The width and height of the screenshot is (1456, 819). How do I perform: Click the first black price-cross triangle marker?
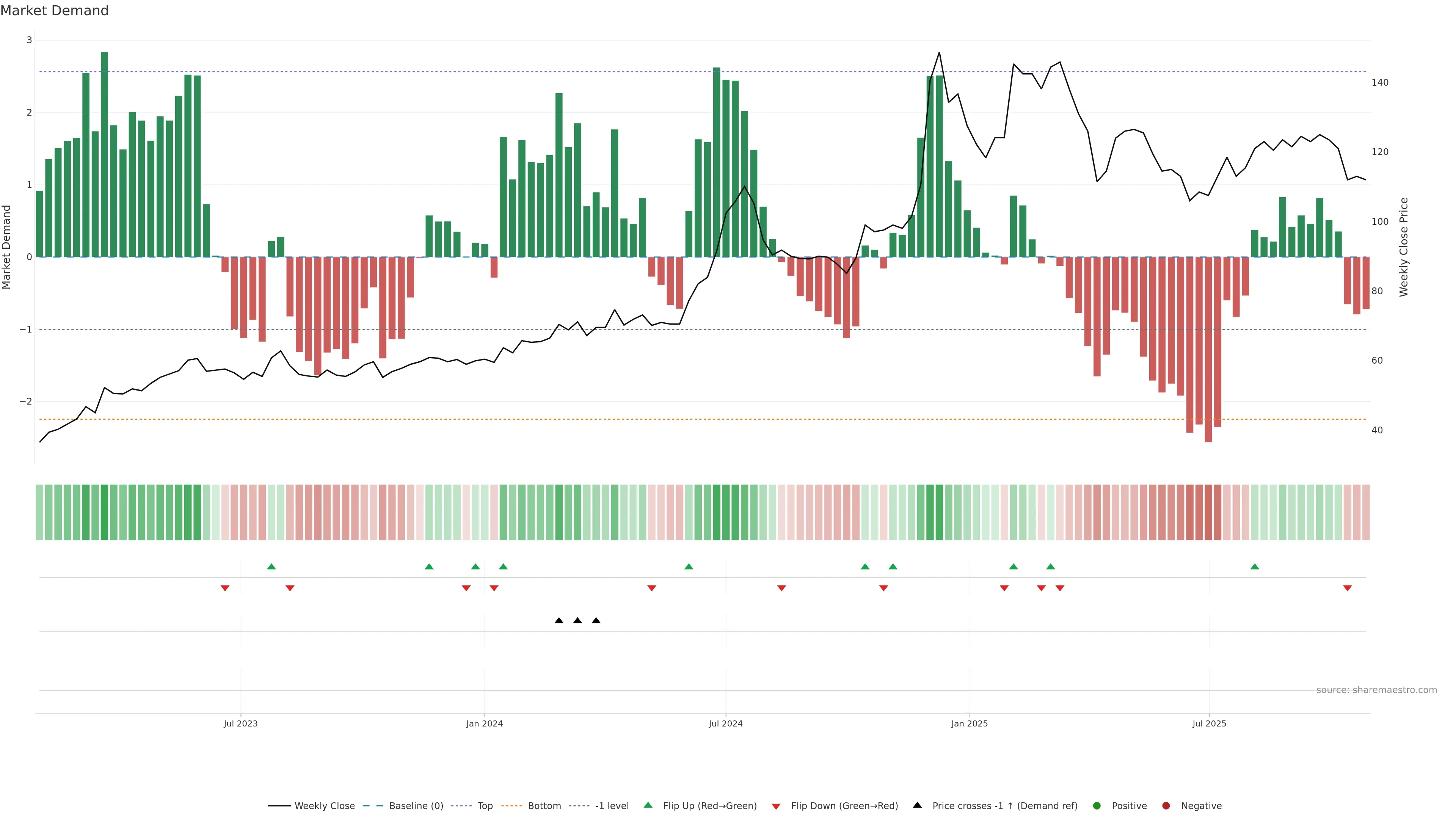pos(559,621)
